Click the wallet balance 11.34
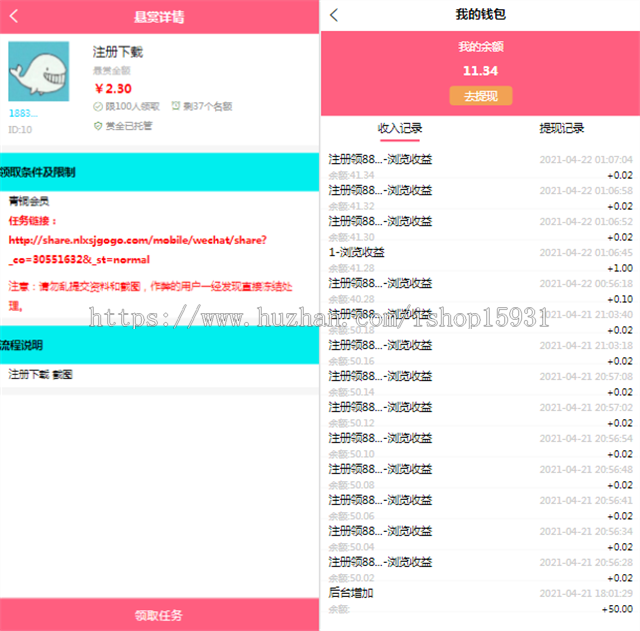Screen dimensions: 640x631 (x=480, y=71)
